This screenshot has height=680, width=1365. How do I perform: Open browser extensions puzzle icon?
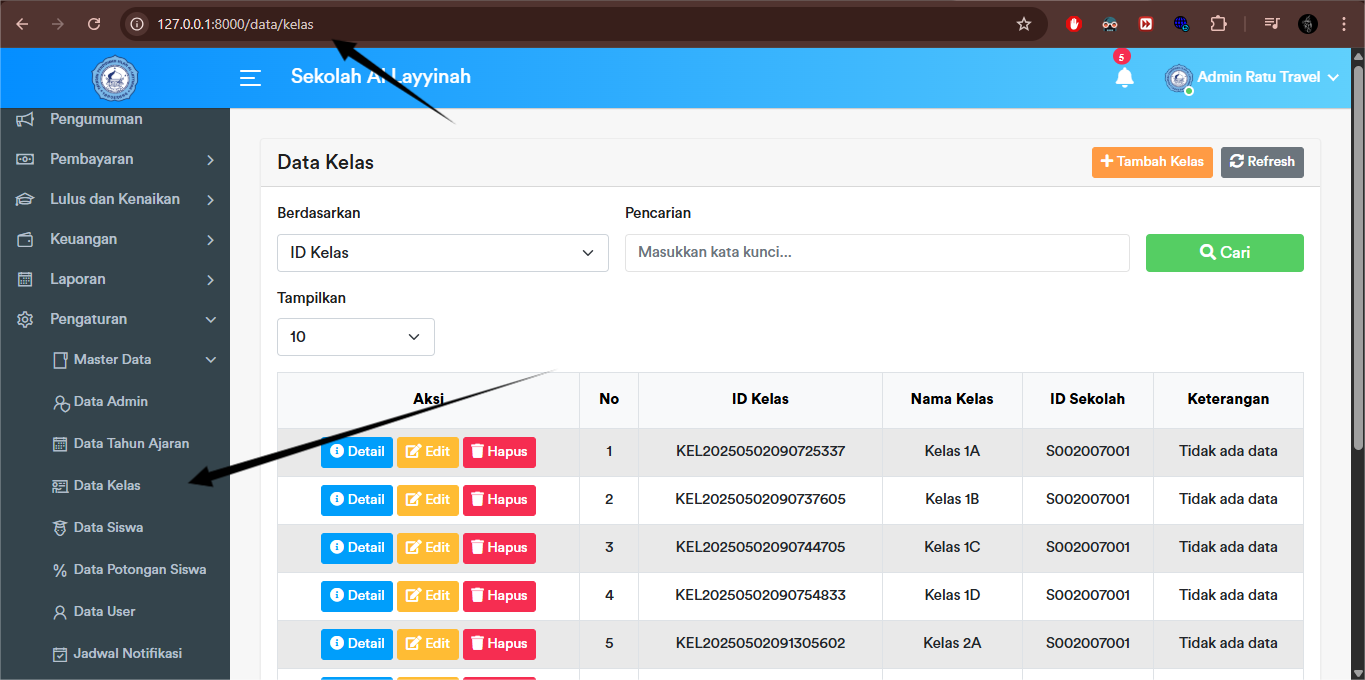[x=1218, y=24]
